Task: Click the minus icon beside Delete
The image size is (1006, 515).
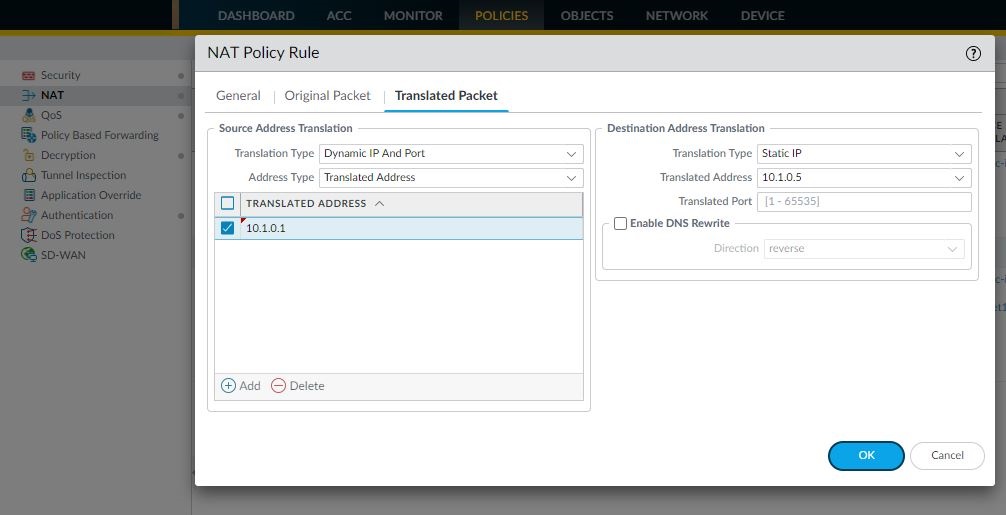Action: pyautogui.click(x=278, y=385)
